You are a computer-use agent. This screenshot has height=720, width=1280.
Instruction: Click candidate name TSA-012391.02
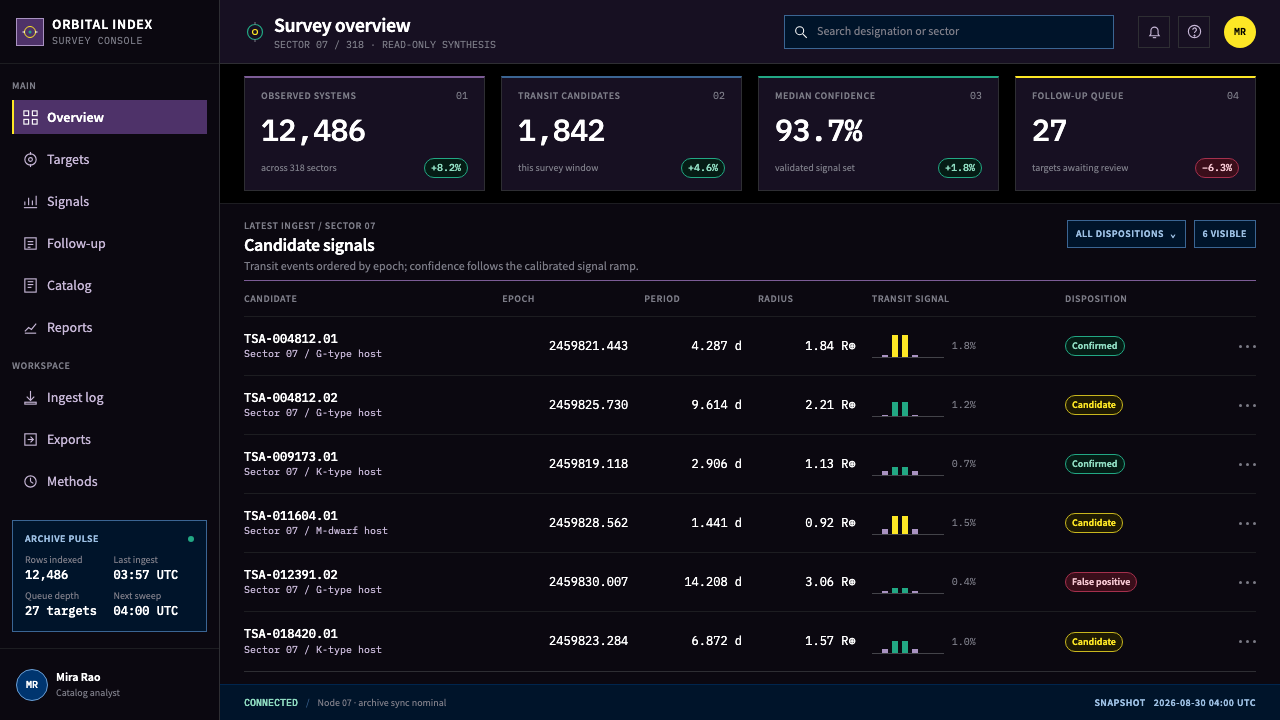point(291,575)
